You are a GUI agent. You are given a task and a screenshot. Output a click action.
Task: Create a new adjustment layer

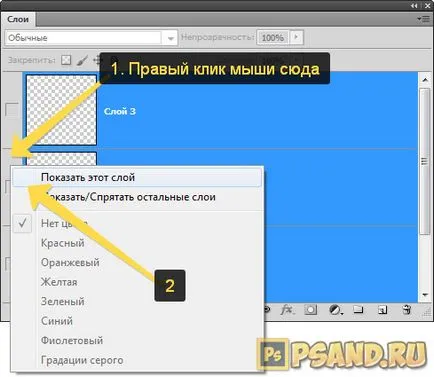[x=335, y=310]
